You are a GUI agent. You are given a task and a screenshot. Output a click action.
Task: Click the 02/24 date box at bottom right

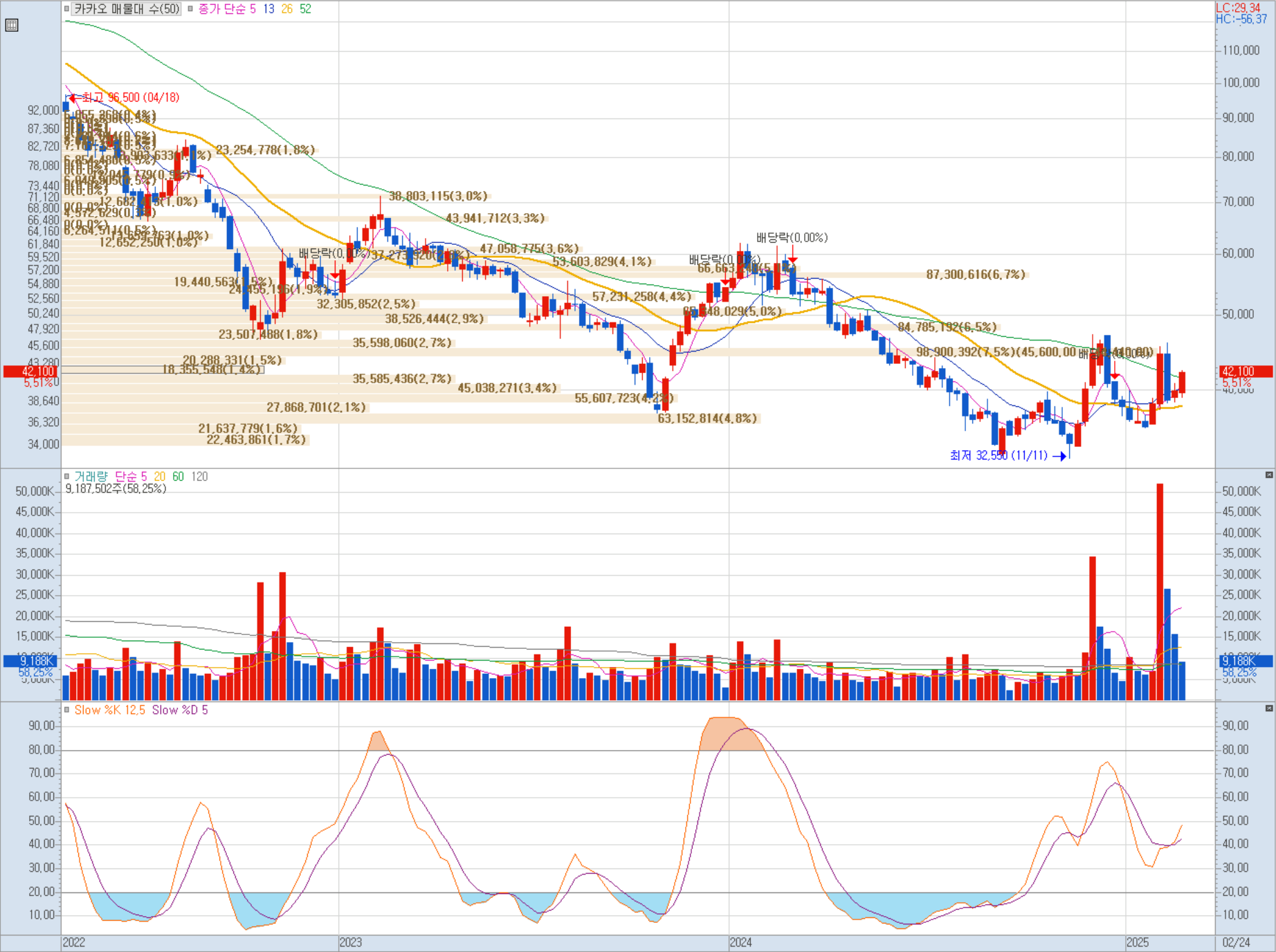coord(1236,942)
